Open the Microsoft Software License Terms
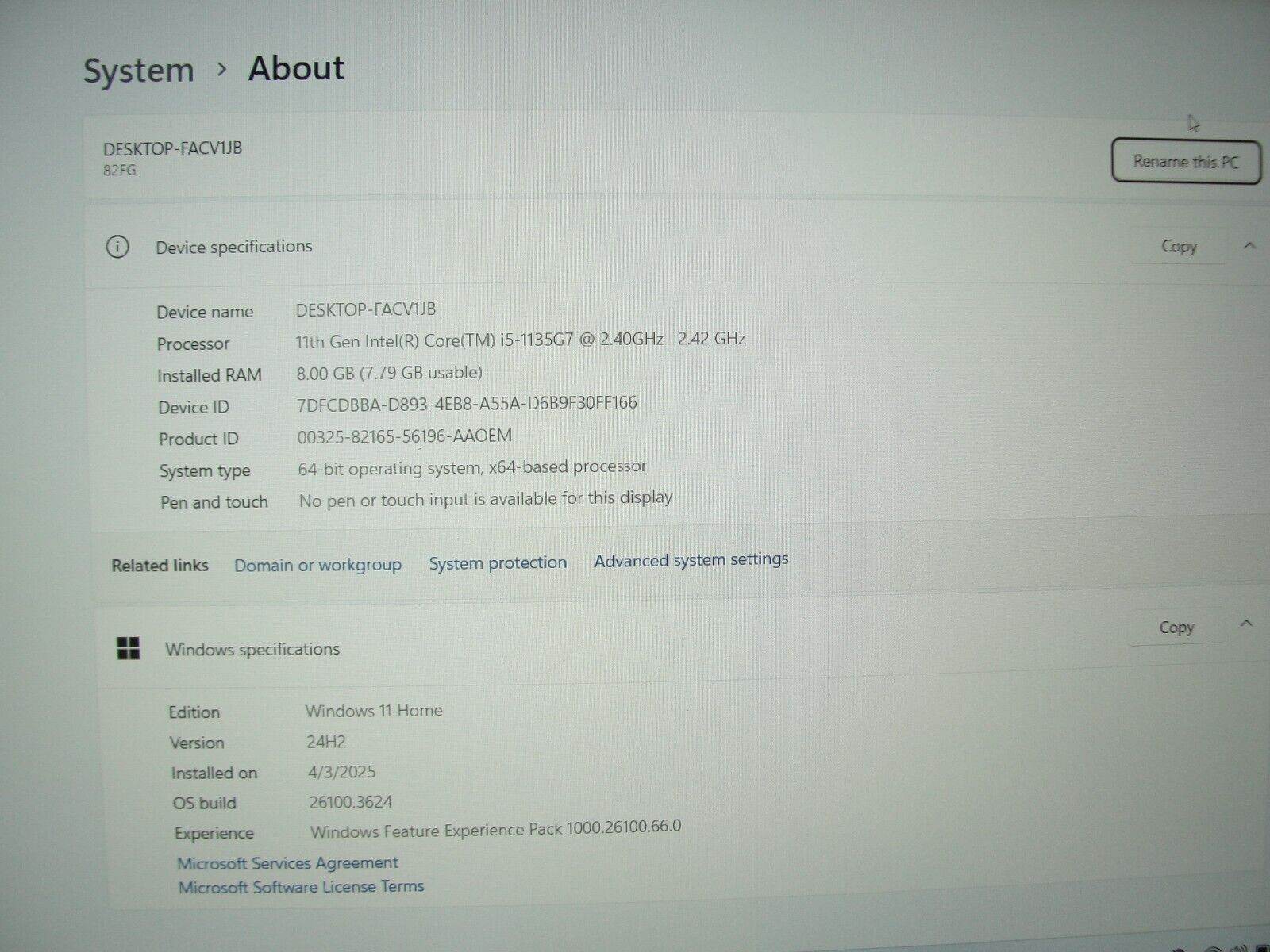This screenshot has height=952, width=1270. click(302, 886)
